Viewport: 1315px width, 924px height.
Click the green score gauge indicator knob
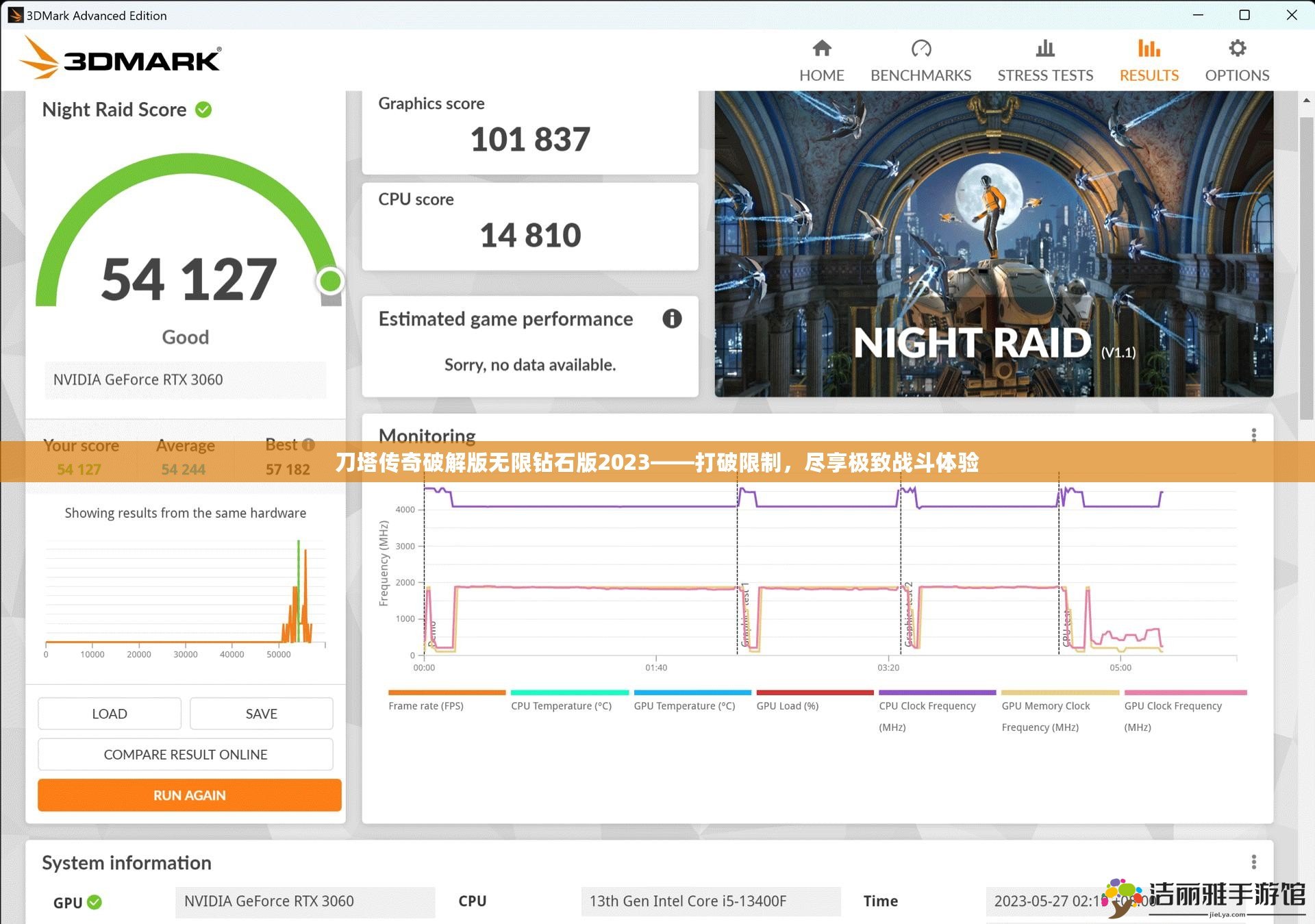330,281
